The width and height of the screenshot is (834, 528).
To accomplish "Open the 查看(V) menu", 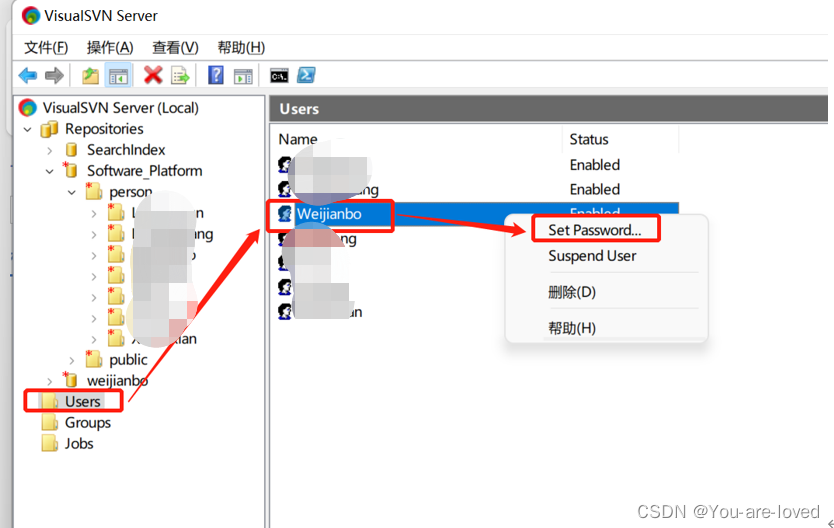I will pos(176,47).
